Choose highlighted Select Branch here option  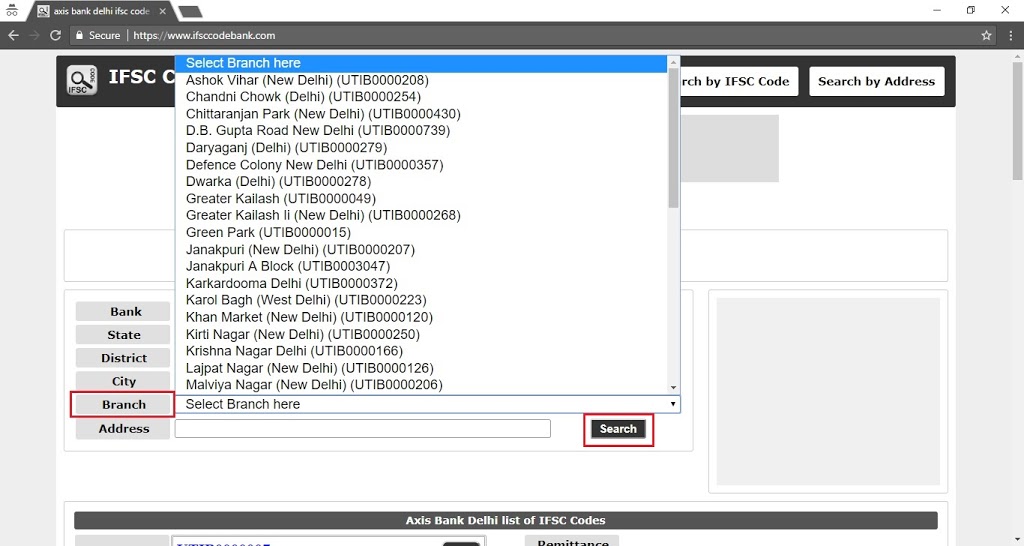(421, 63)
